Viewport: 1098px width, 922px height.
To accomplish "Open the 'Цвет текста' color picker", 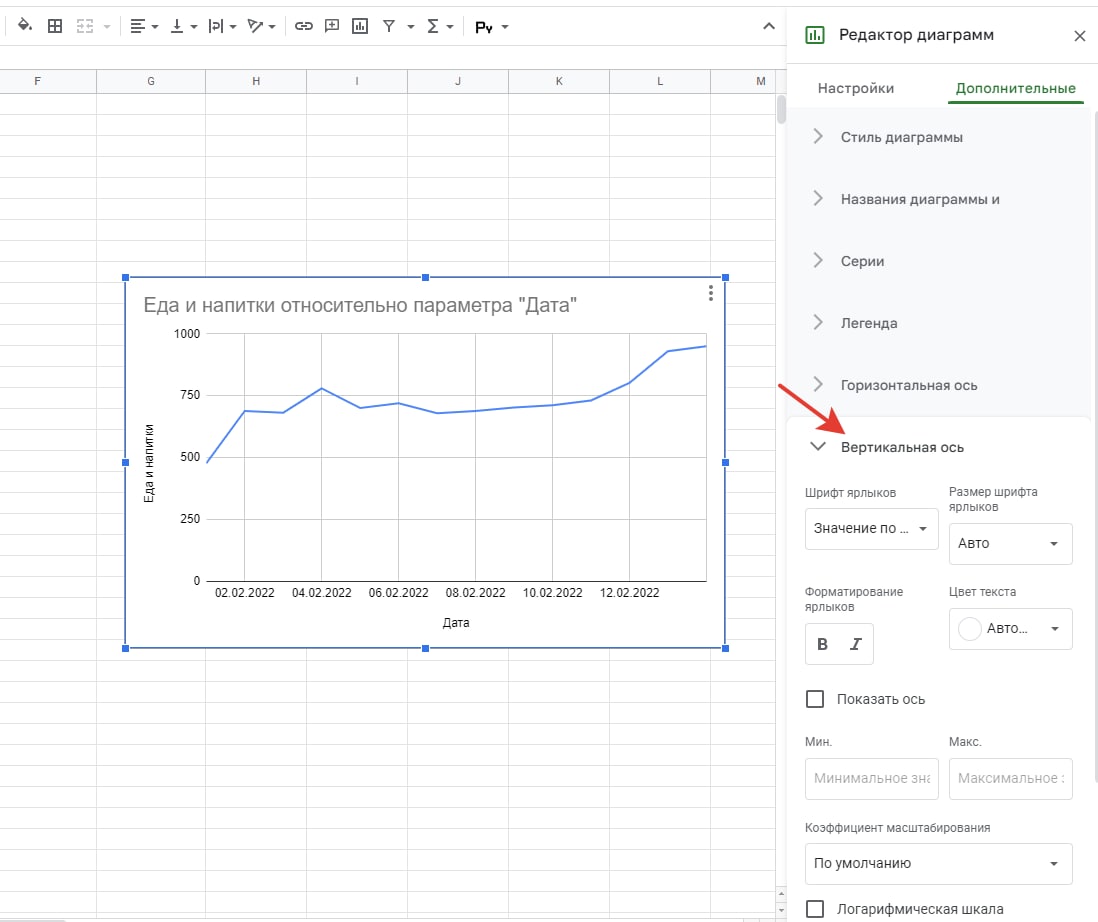I will pos(1010,629).
